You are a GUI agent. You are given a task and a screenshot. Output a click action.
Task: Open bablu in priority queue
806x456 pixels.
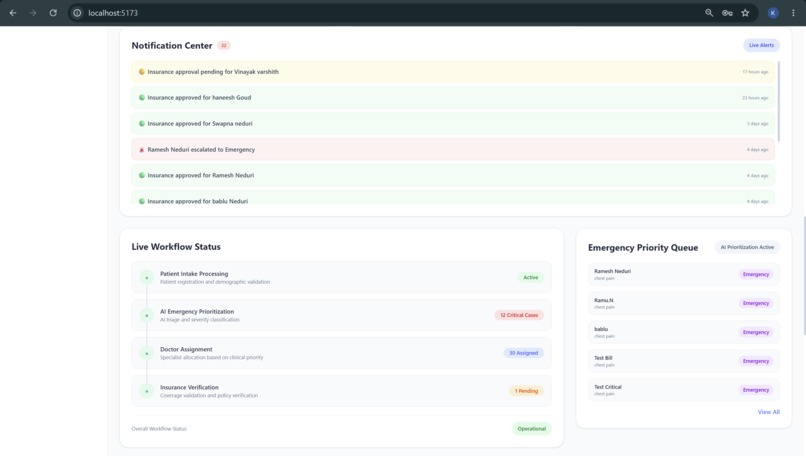point(684,332)
